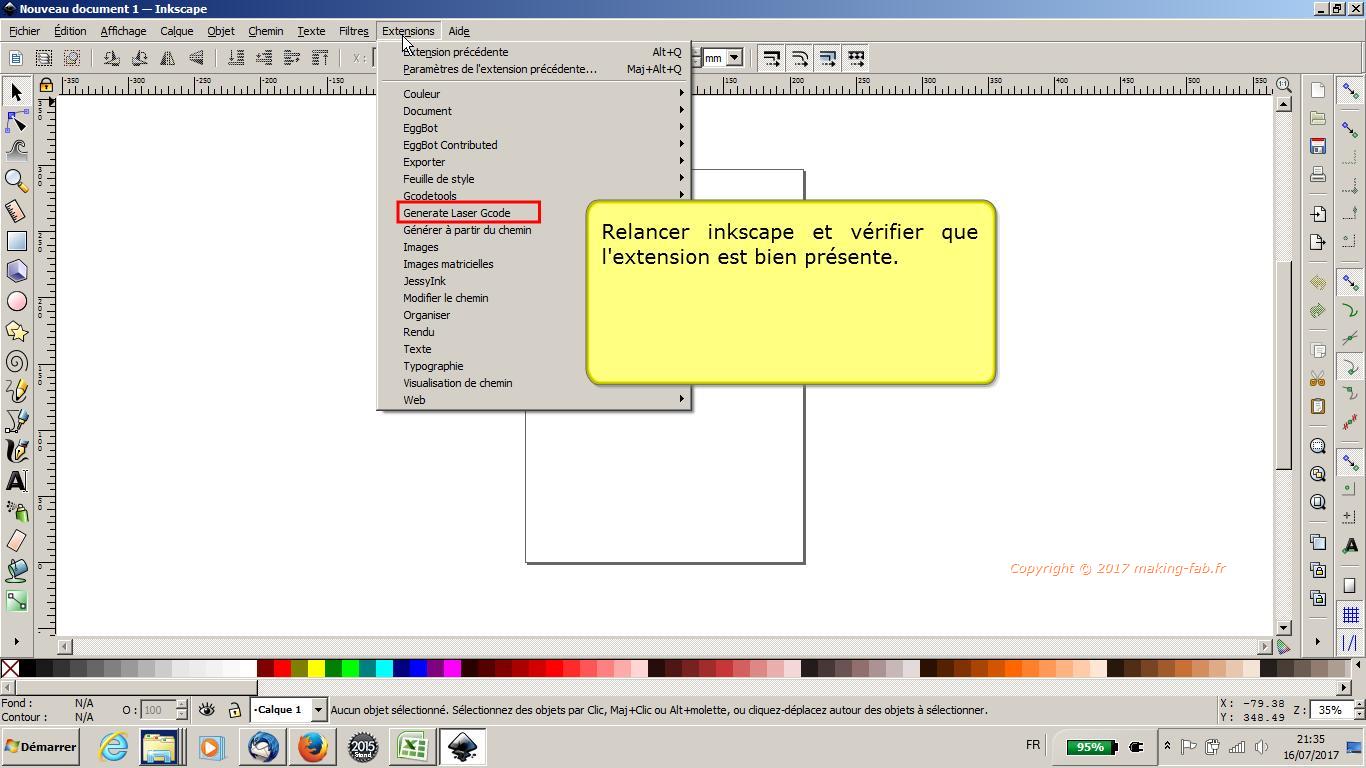The height and width of the screenshot is (768, 1366).
Task: Launch Firefox from the taskbar
Action: pos(312,747)
